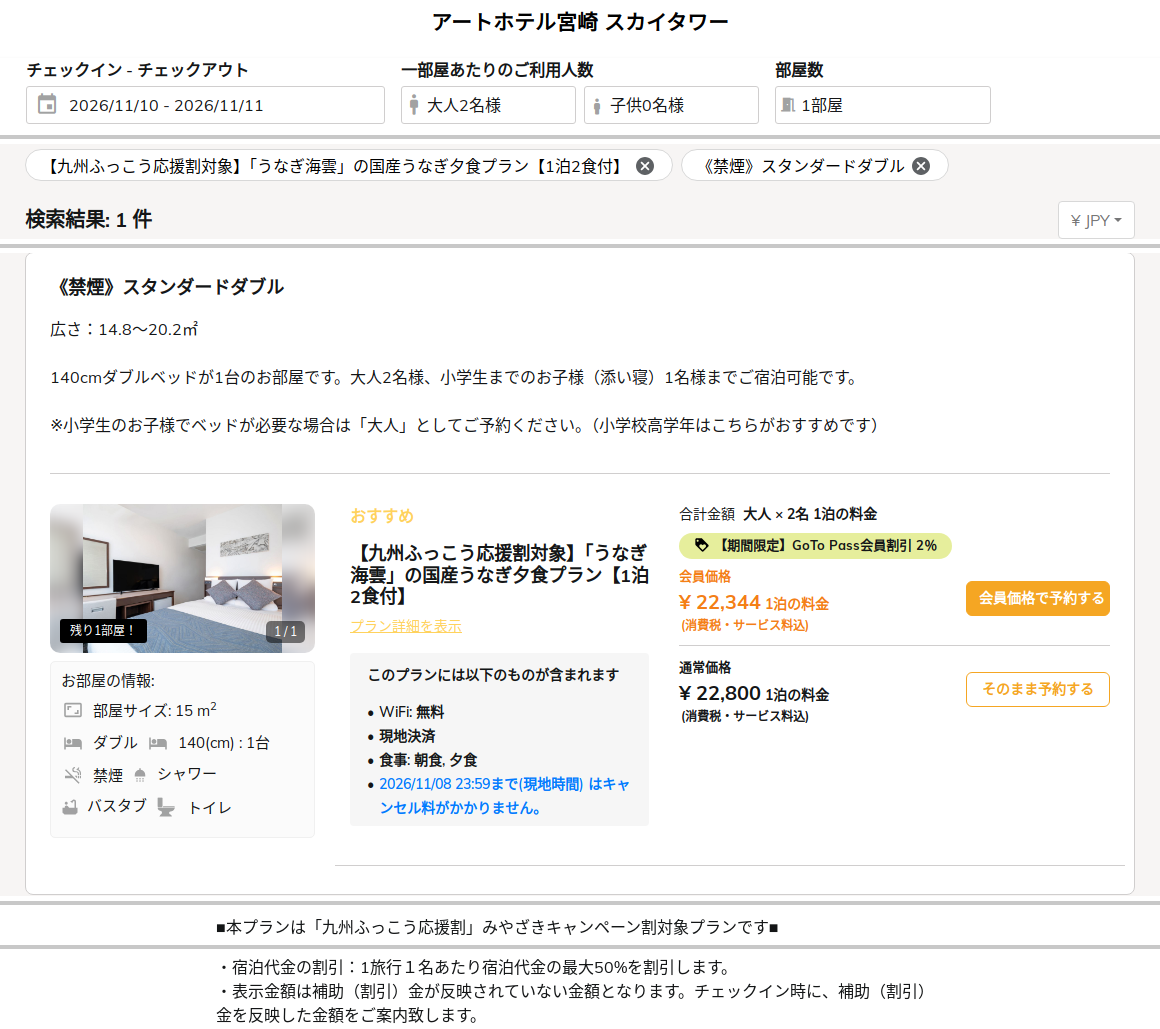Click the bed icon before ダブル
Viewport: 1160px width, 1029px height.
pyautogui.click(x=72, y=743)
